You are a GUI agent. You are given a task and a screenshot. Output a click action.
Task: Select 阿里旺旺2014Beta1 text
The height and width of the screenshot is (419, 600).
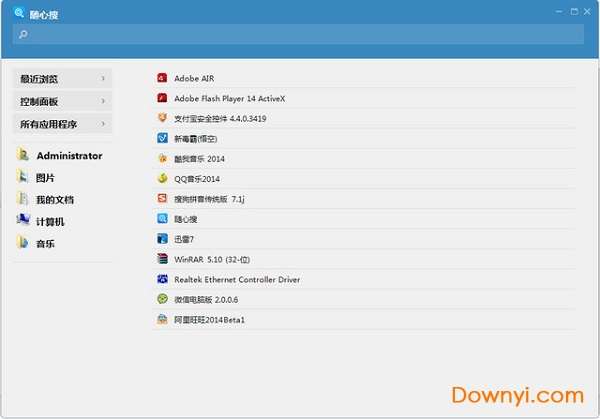click(x=209, y=320)
